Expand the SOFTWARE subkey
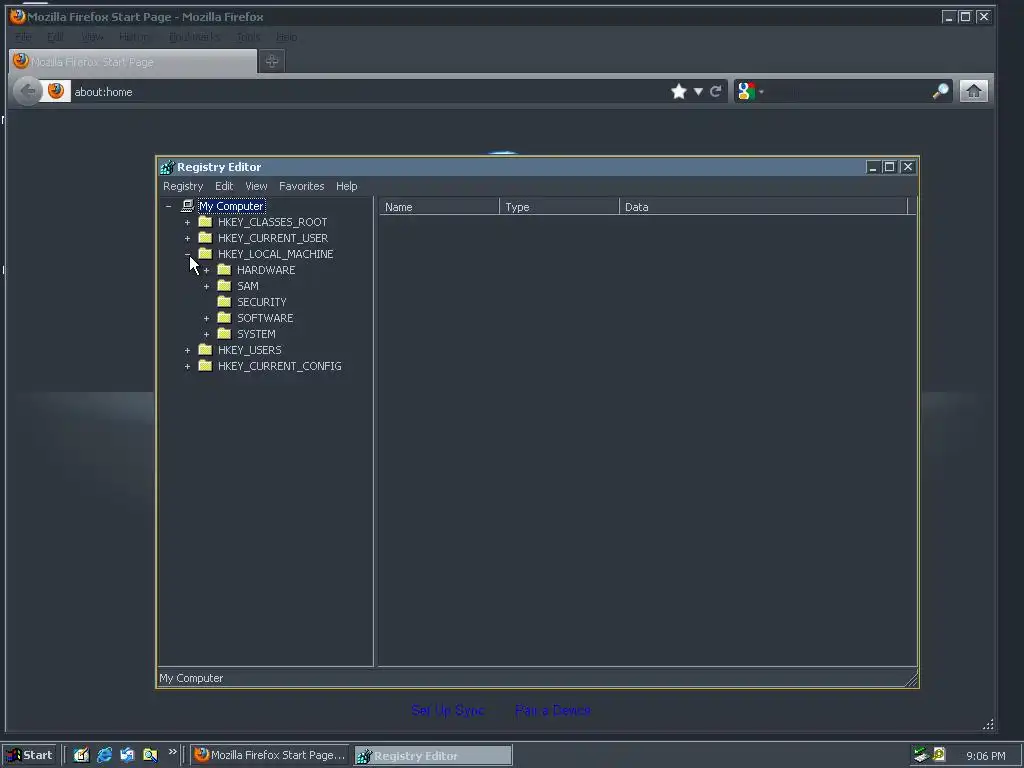 coord(206,319)
